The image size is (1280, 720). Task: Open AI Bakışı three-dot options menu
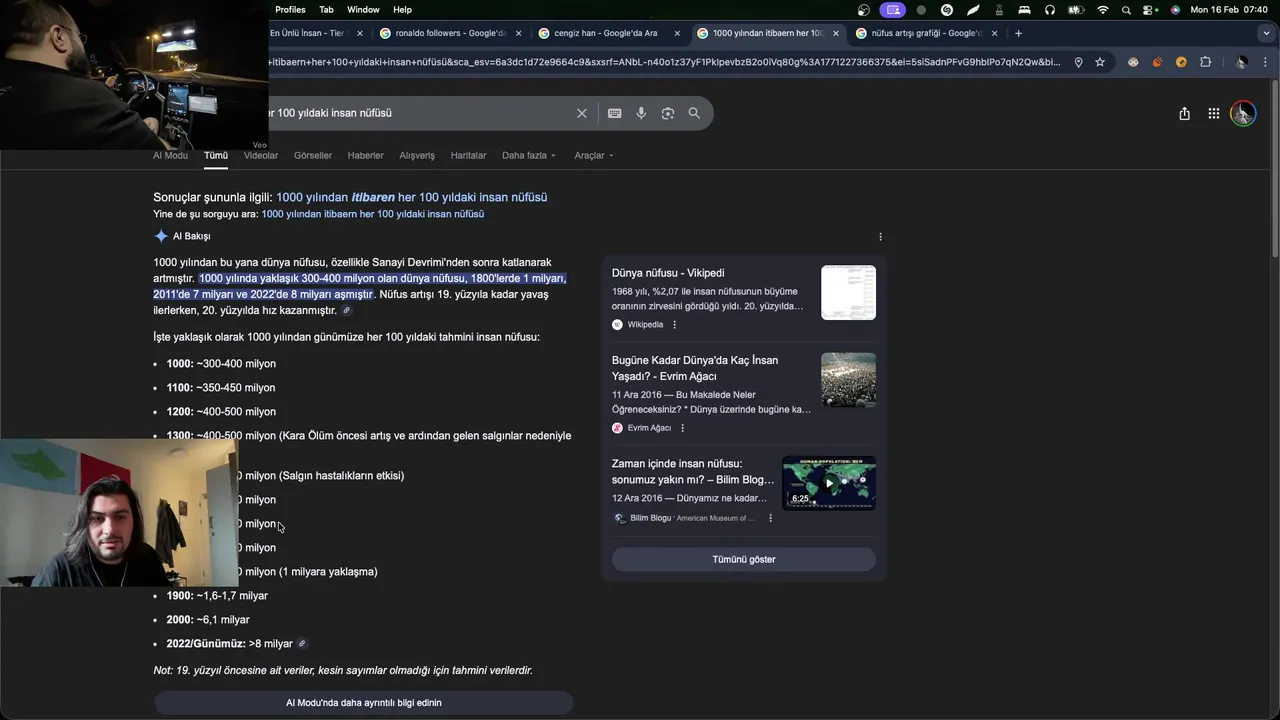tap(880, 237)
